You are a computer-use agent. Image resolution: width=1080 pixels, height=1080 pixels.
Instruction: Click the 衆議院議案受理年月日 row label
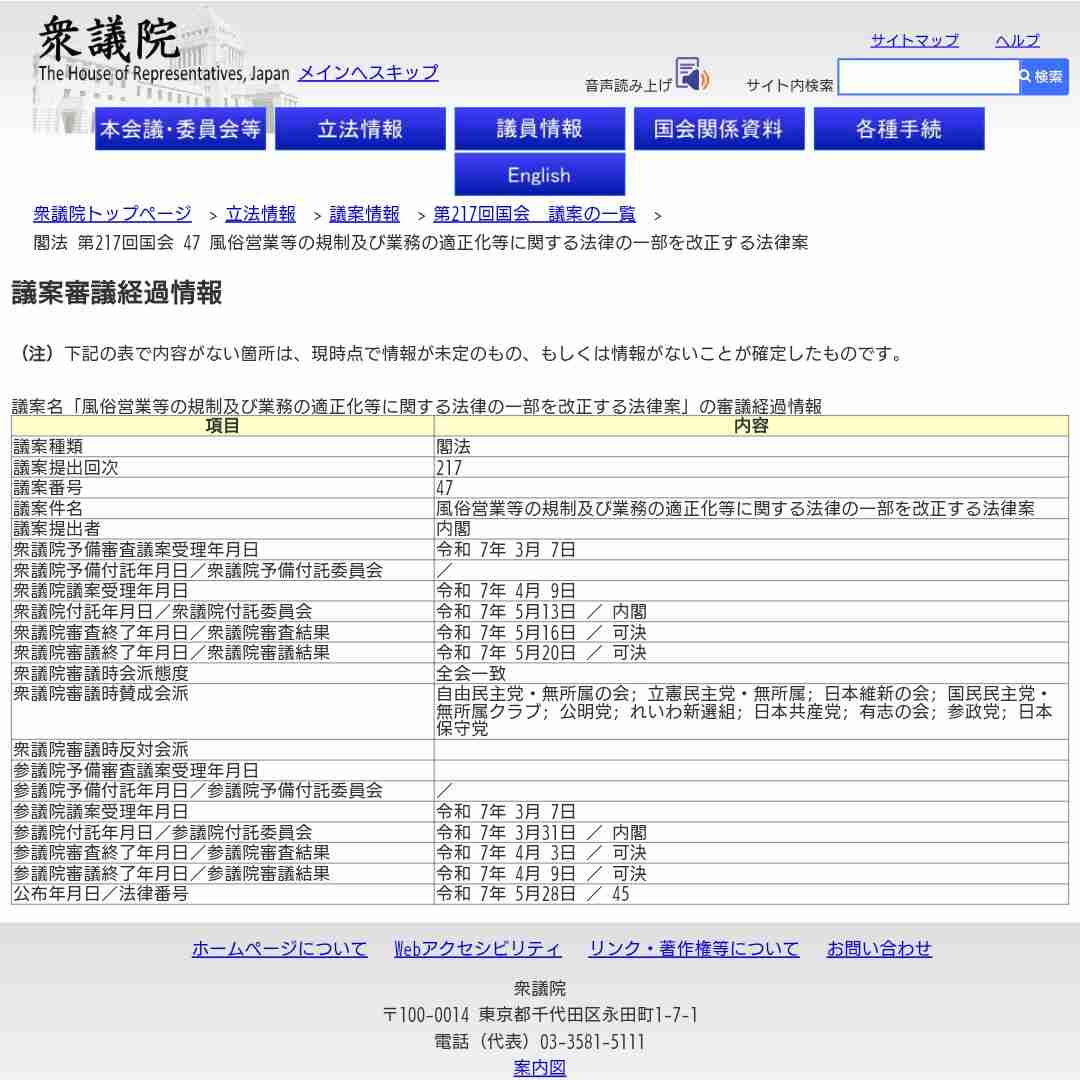[x=101, y=591]
